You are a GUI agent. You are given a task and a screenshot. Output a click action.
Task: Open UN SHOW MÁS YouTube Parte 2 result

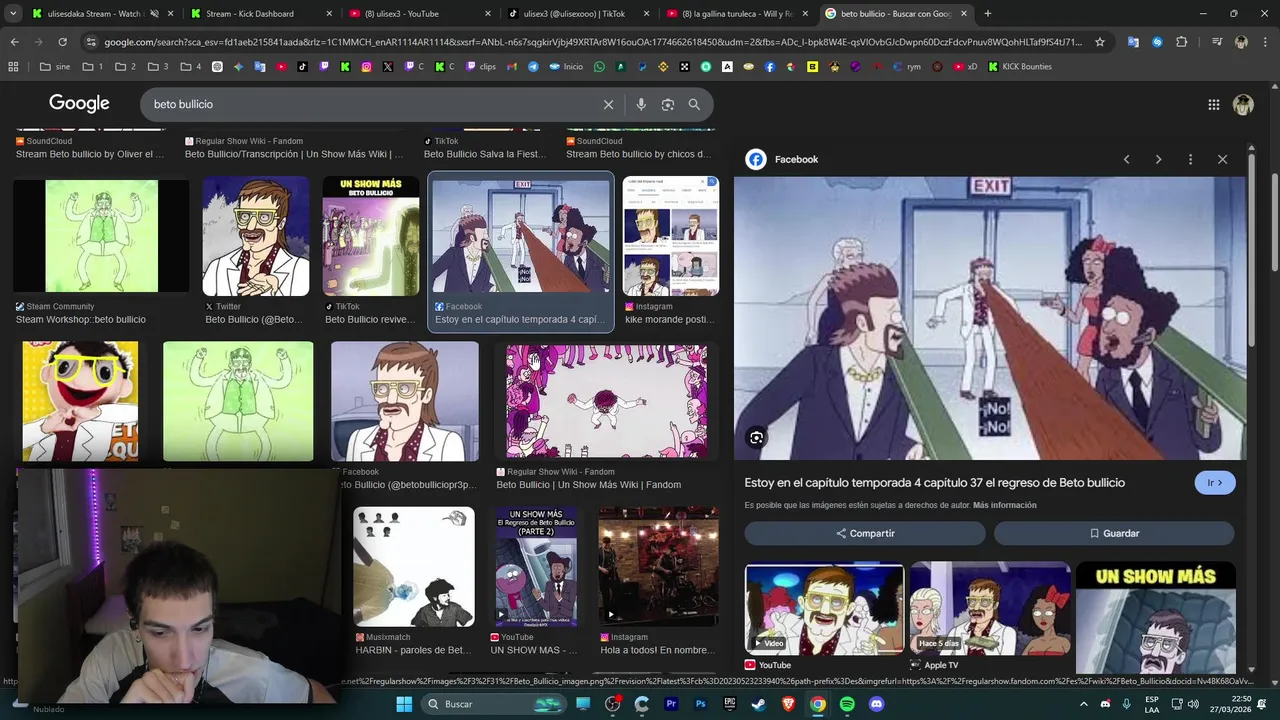coord(536,566)
